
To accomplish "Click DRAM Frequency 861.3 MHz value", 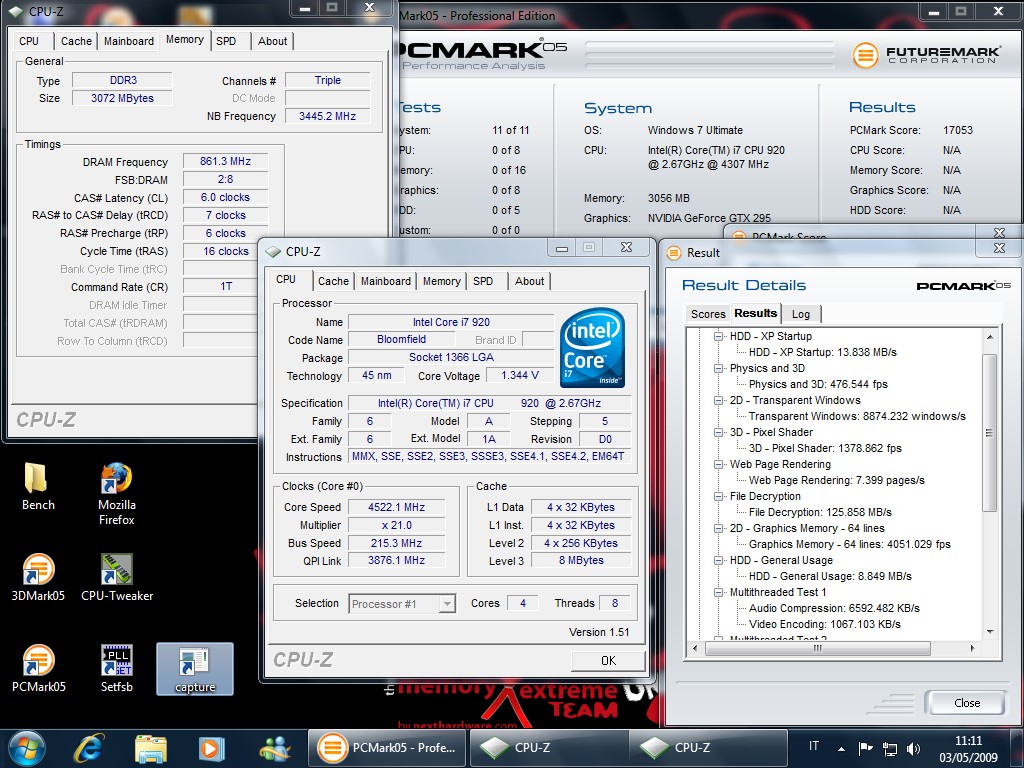I will tap(225, 161).
